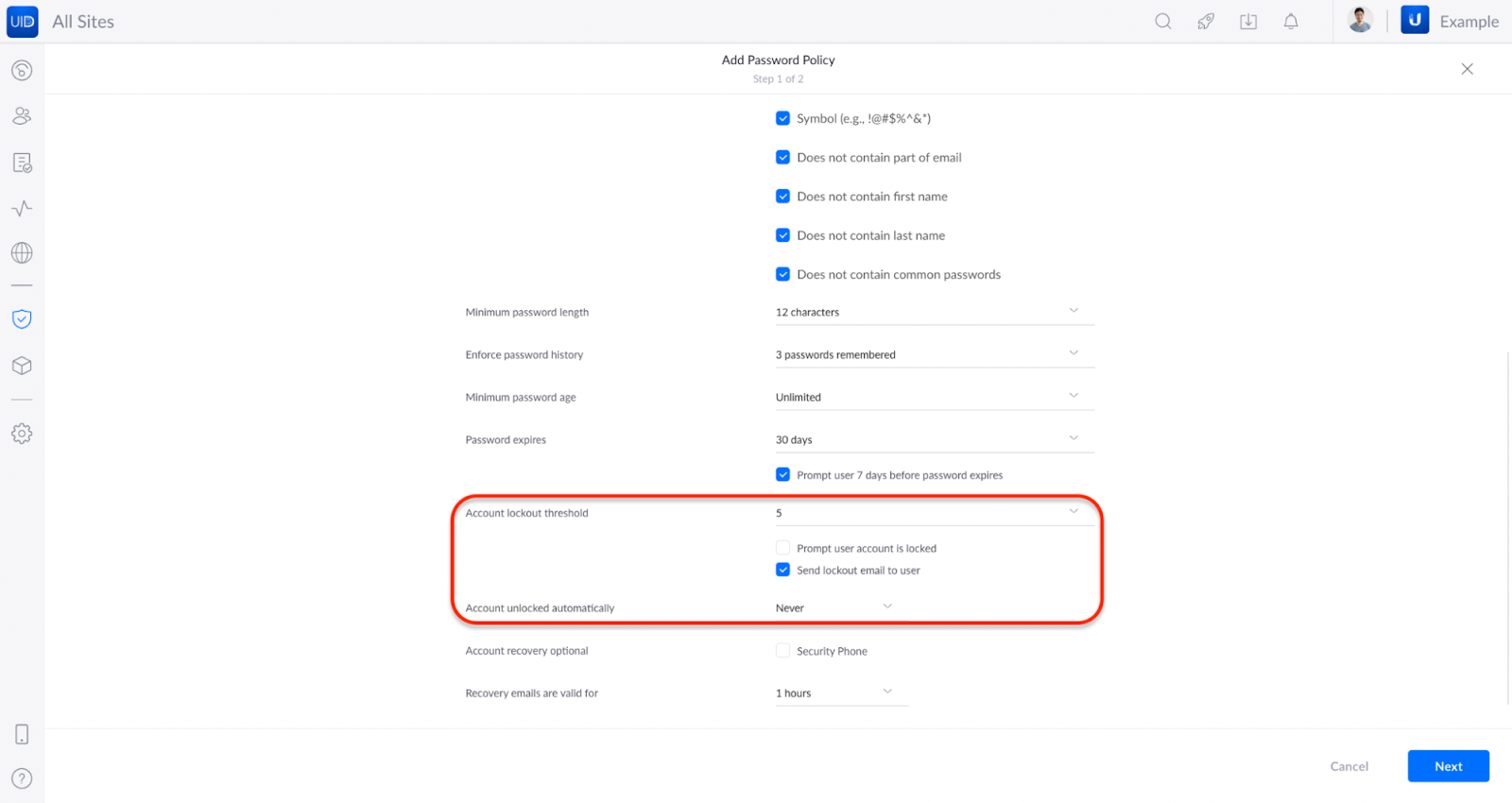Open the settings gear in sidebar
Screen dimensions: 1512x803
click(x=22, y=434)
